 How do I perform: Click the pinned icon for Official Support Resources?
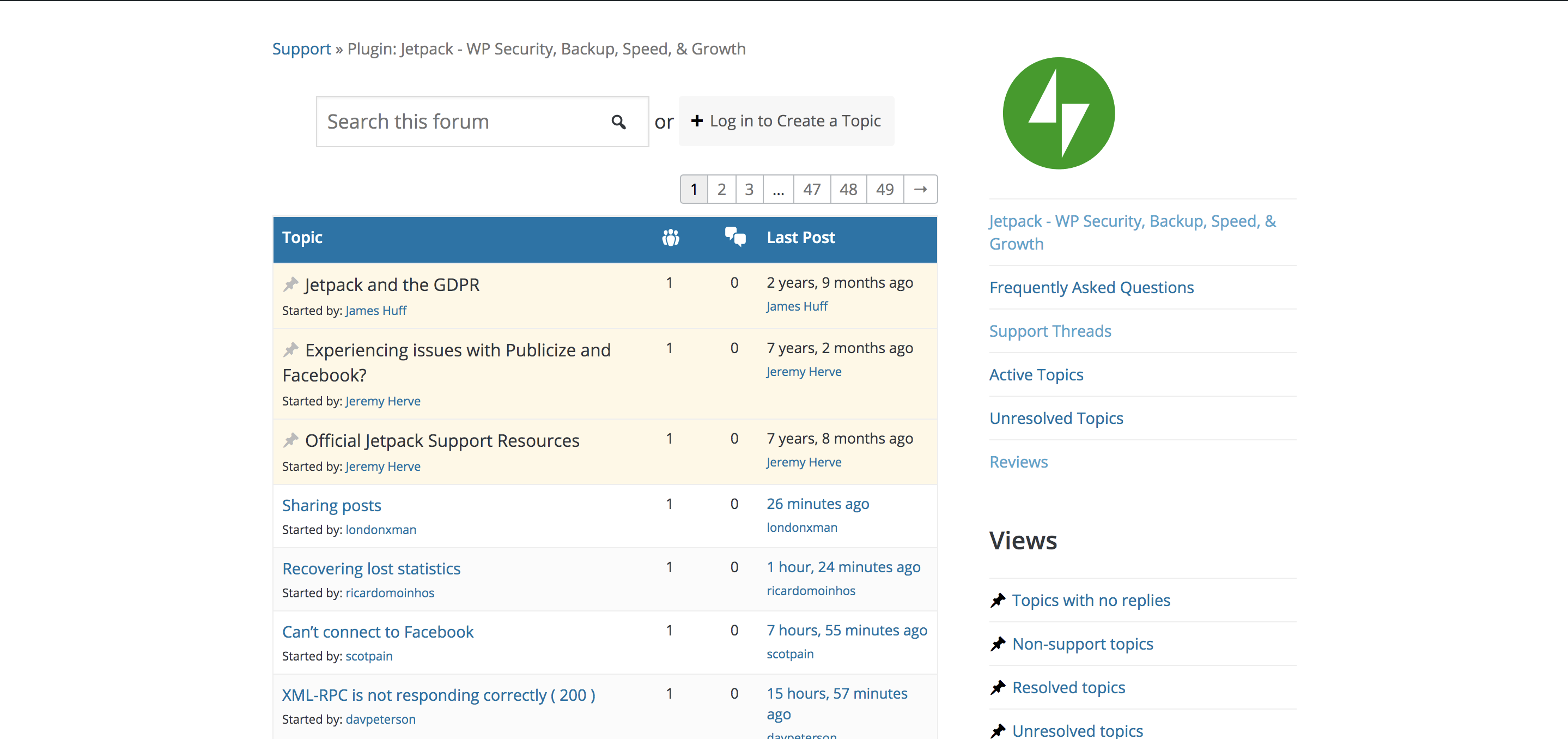289,440
